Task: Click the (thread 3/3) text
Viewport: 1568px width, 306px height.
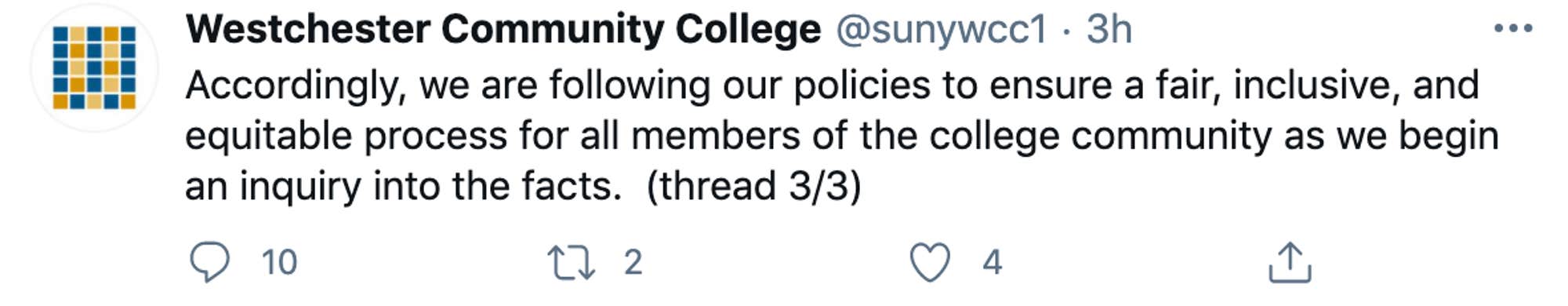Action: coord(754,187)
